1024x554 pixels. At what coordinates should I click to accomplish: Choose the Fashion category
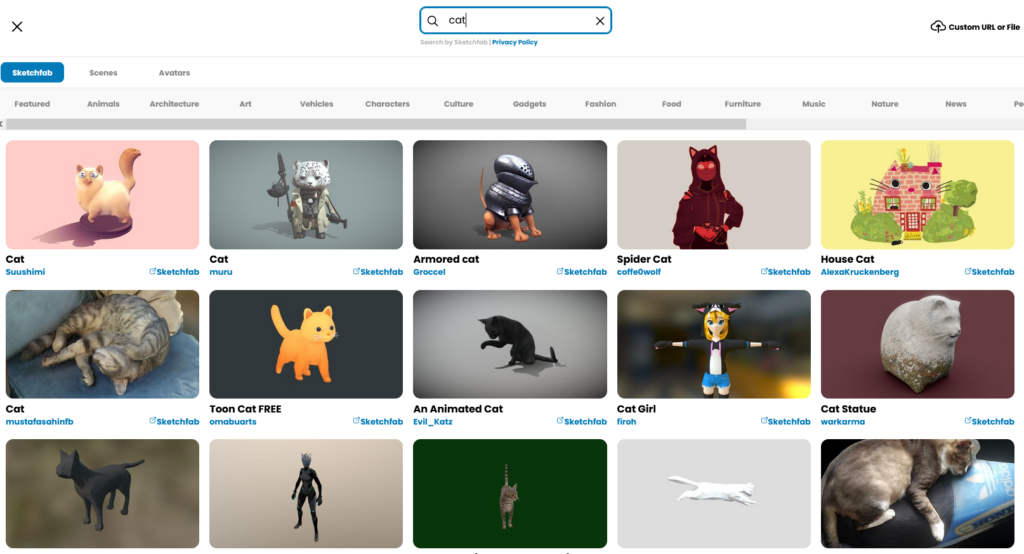tap(601, 104)
